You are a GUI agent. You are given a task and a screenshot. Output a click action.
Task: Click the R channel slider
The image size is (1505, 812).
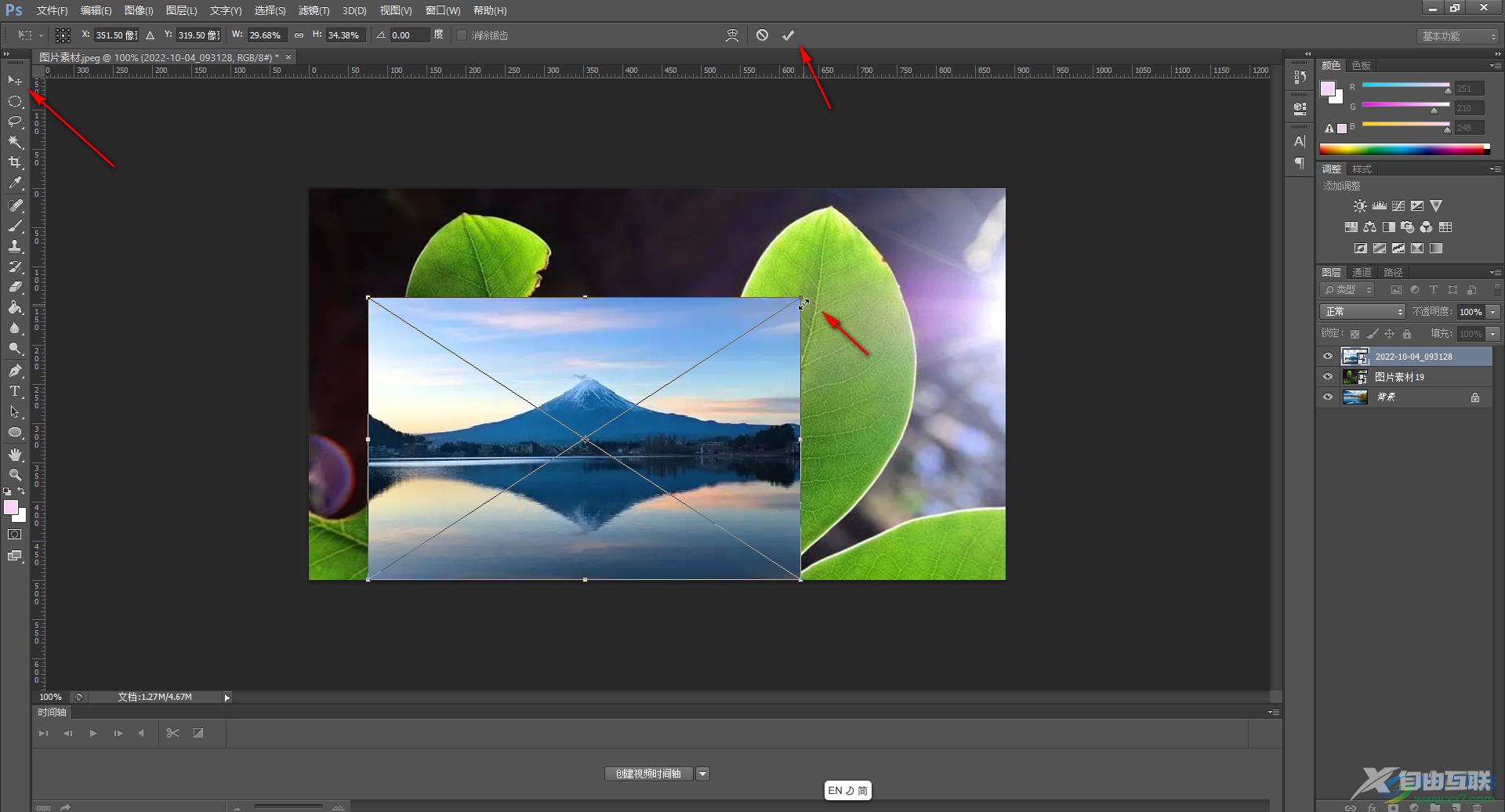pos(1406,85)
